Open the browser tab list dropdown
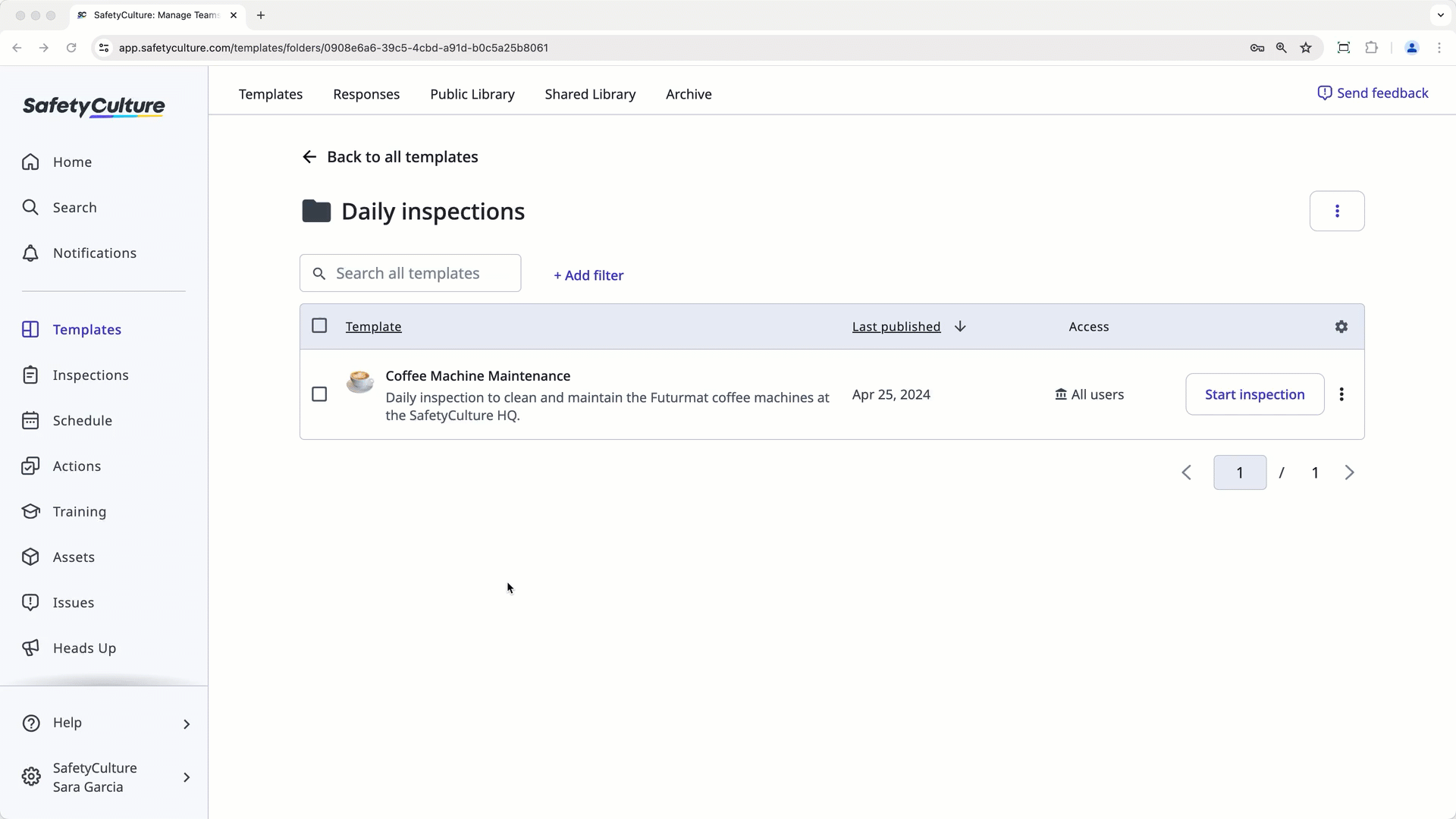The image size is (1456, 819). [1441, 15]
